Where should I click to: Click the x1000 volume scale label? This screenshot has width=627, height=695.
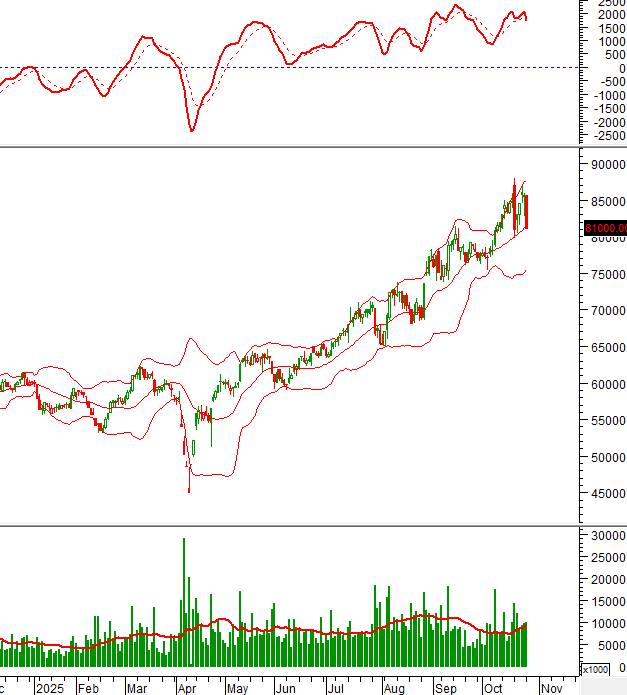coord(594,669)
